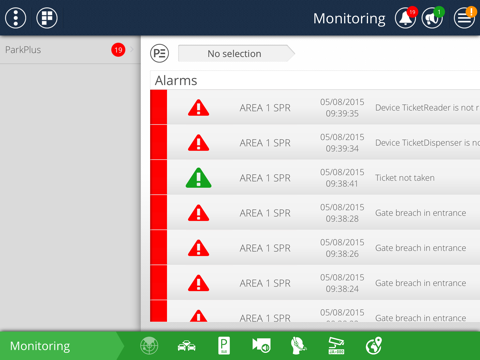Screen dimensions: 480x360
Task: Click the PE parking list icon
Action: pos(159,53)
